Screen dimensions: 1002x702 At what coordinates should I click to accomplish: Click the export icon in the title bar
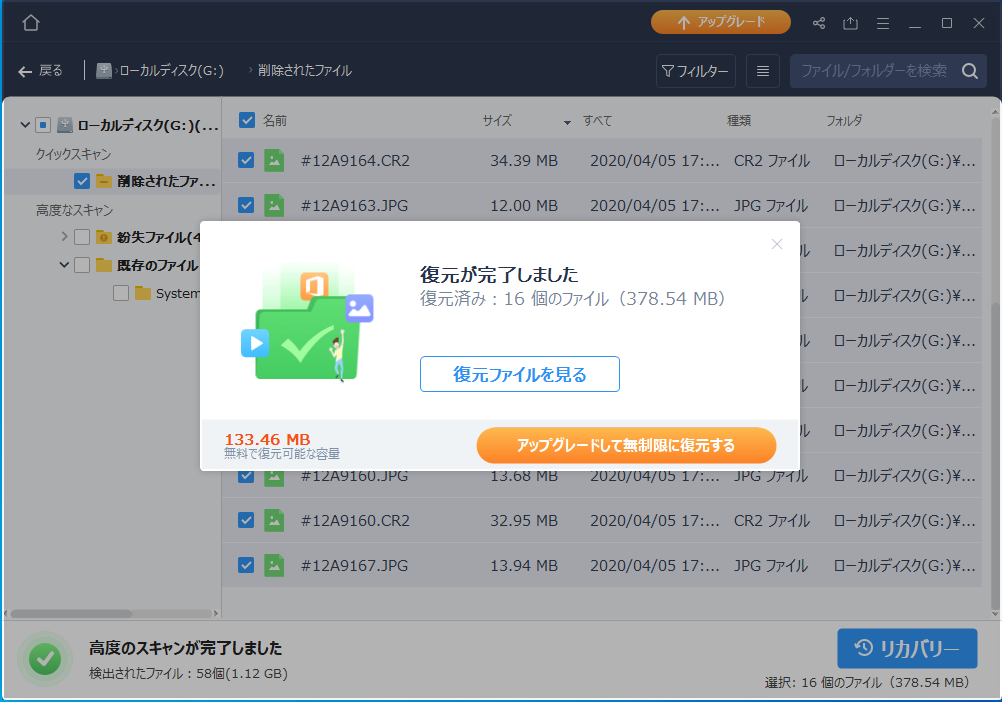851,22
